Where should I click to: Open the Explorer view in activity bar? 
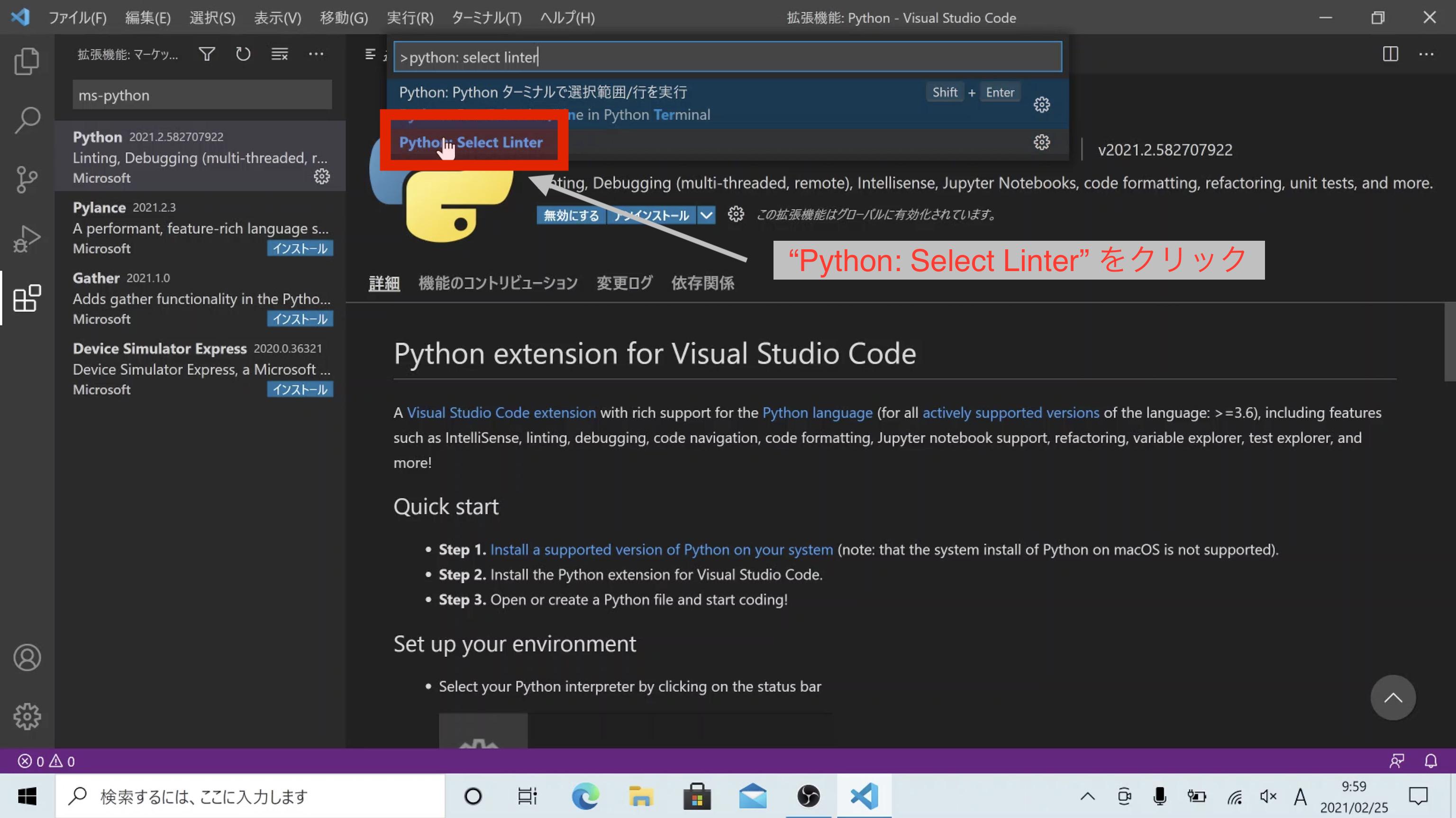click(27, 61)
